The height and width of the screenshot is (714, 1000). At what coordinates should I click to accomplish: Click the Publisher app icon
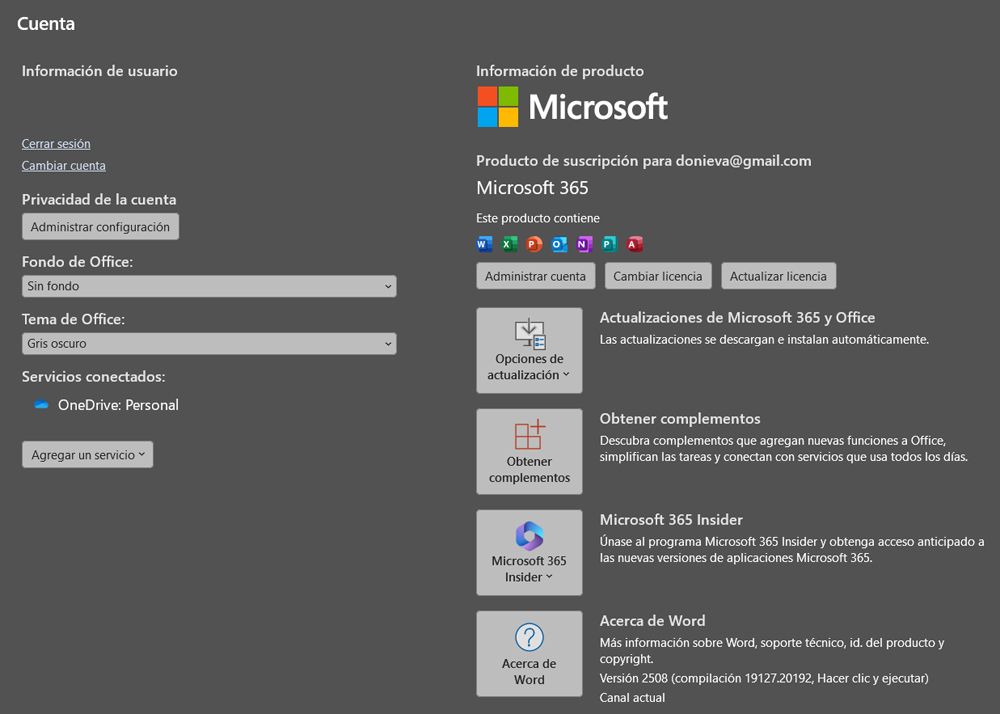(x=608, y=243)
